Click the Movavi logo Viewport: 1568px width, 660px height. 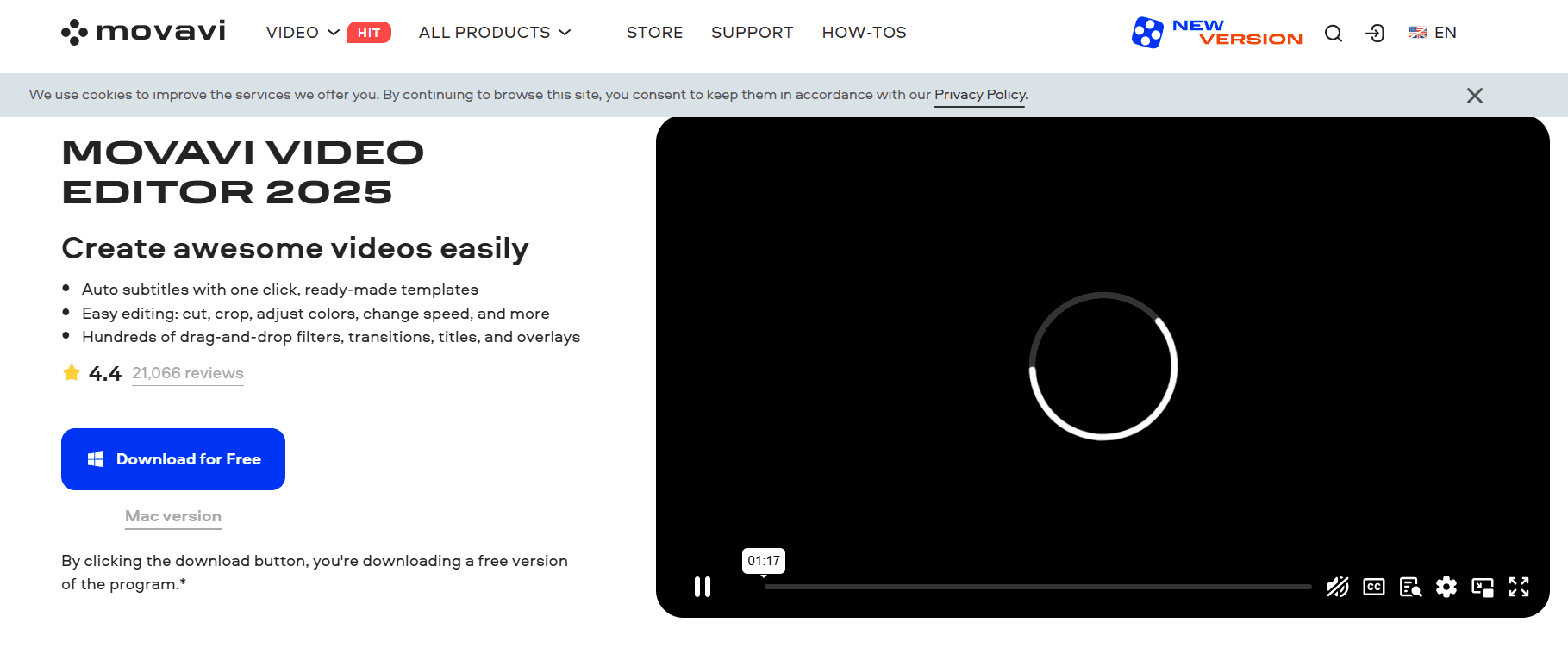[x=143, y=32]
